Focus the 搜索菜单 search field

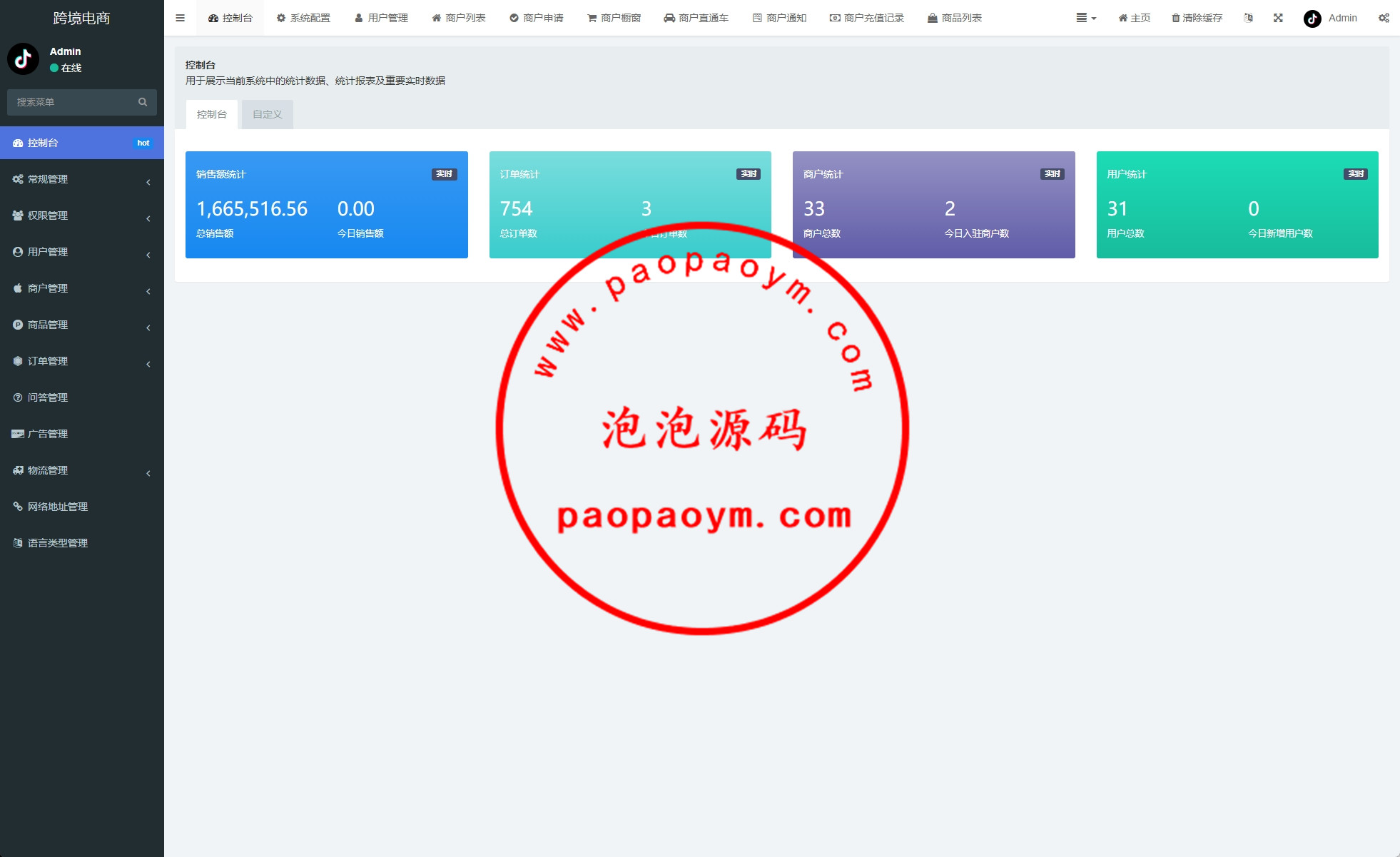pyautogui.click(x=69, y=102)
